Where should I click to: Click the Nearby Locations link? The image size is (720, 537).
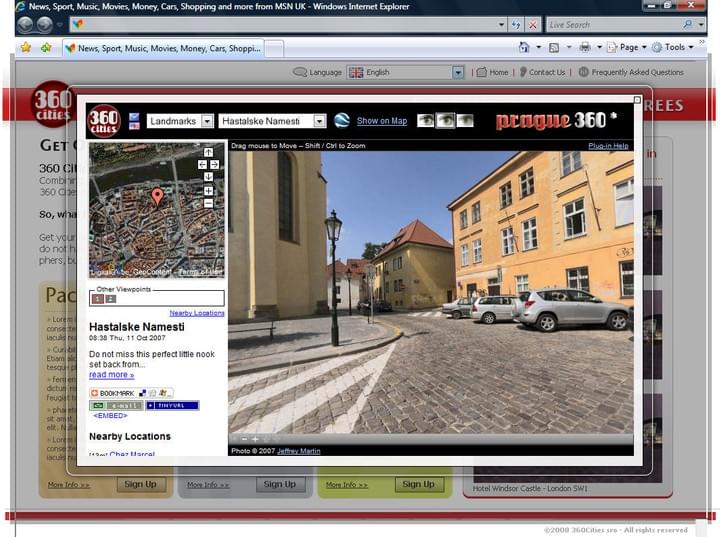[x=197, y=313]
